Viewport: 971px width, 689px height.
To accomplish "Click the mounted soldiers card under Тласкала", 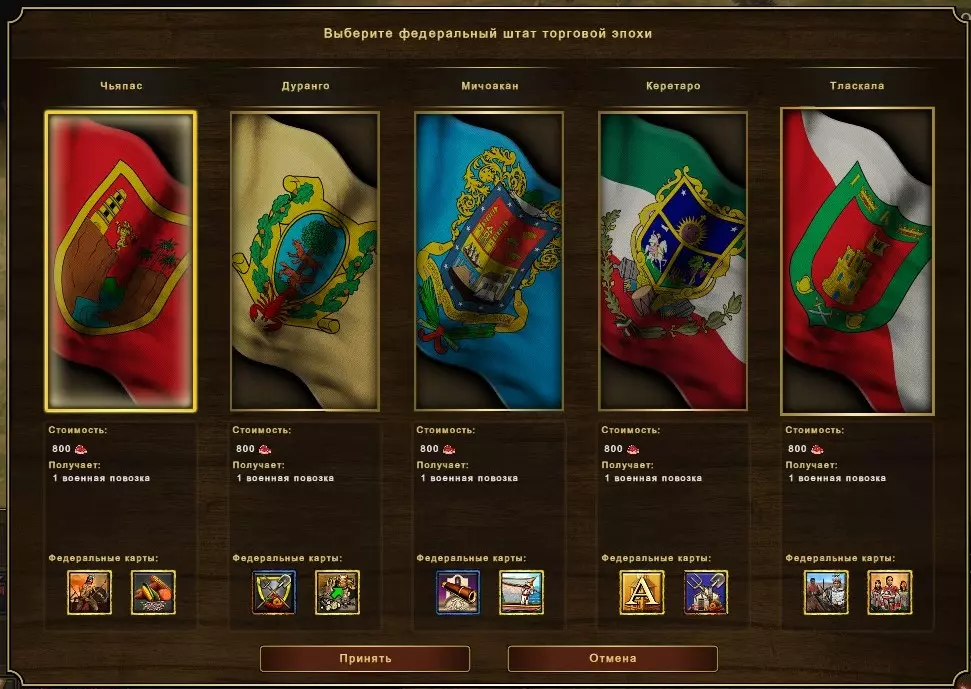I will [826, 592].
